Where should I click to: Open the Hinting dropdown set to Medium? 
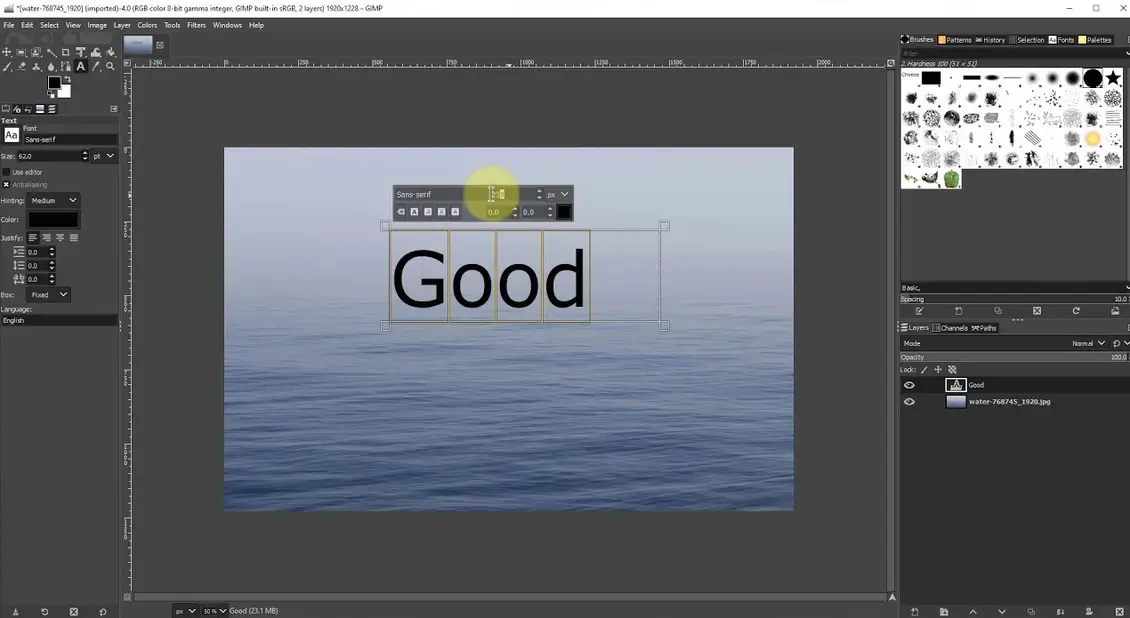(54, 201)
